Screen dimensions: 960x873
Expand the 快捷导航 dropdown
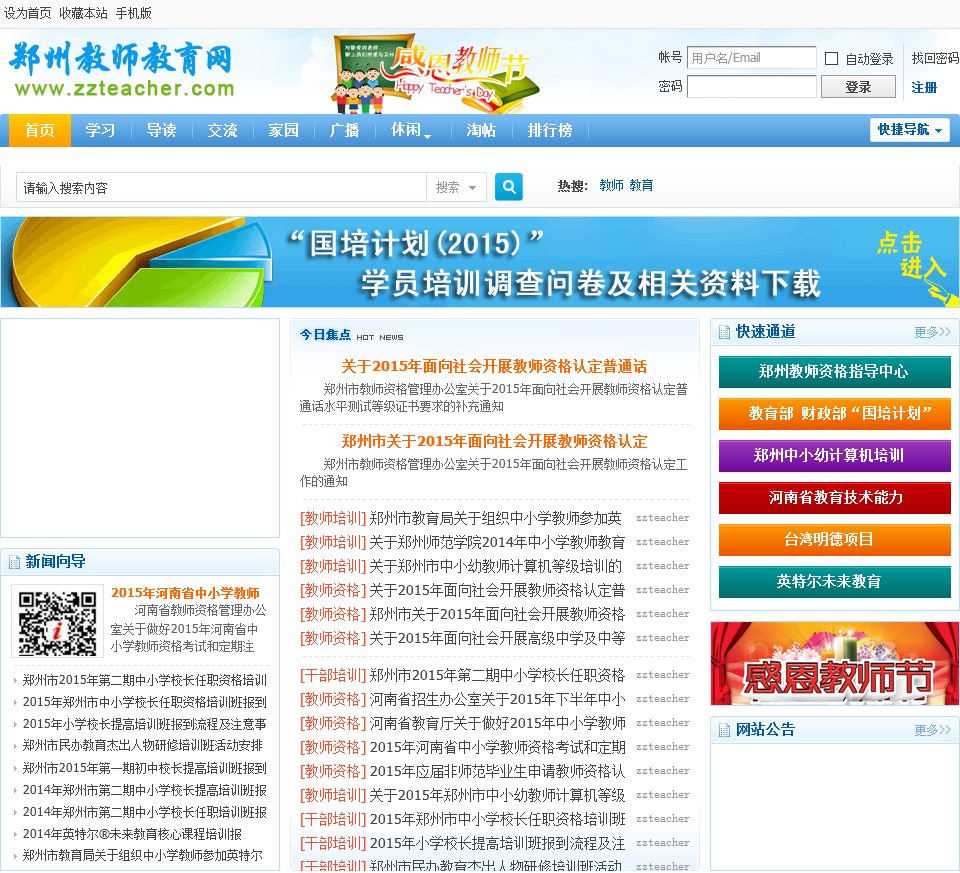click(910, 130)
